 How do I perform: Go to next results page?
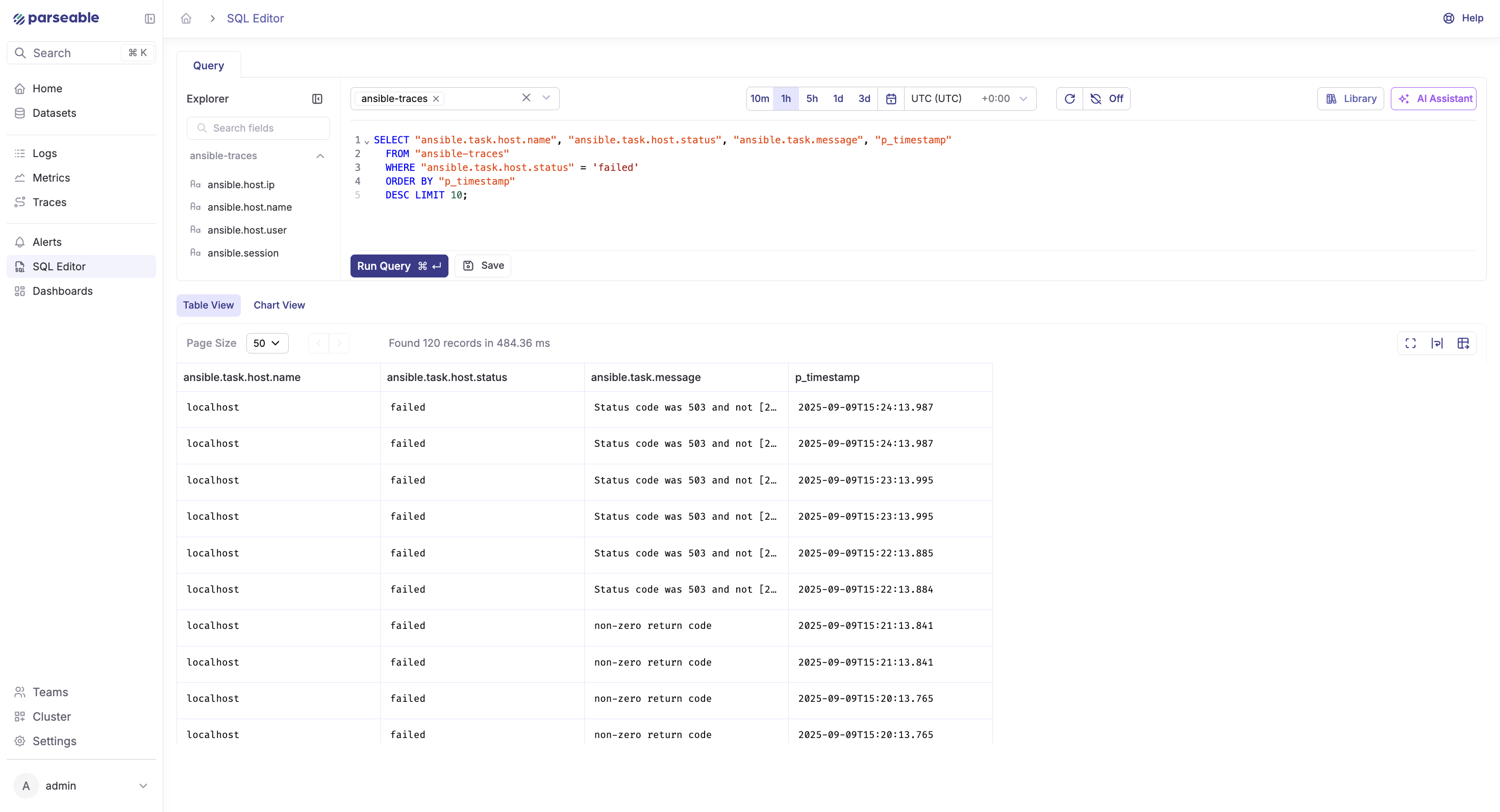(339, 343)
